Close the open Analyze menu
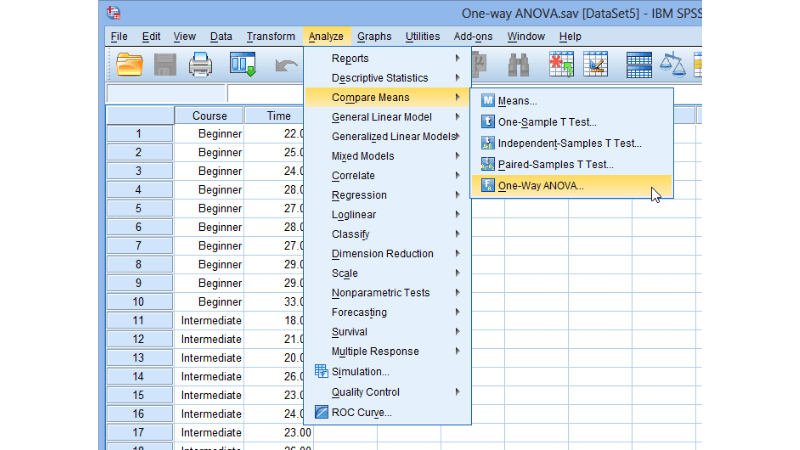 point(327,36)
